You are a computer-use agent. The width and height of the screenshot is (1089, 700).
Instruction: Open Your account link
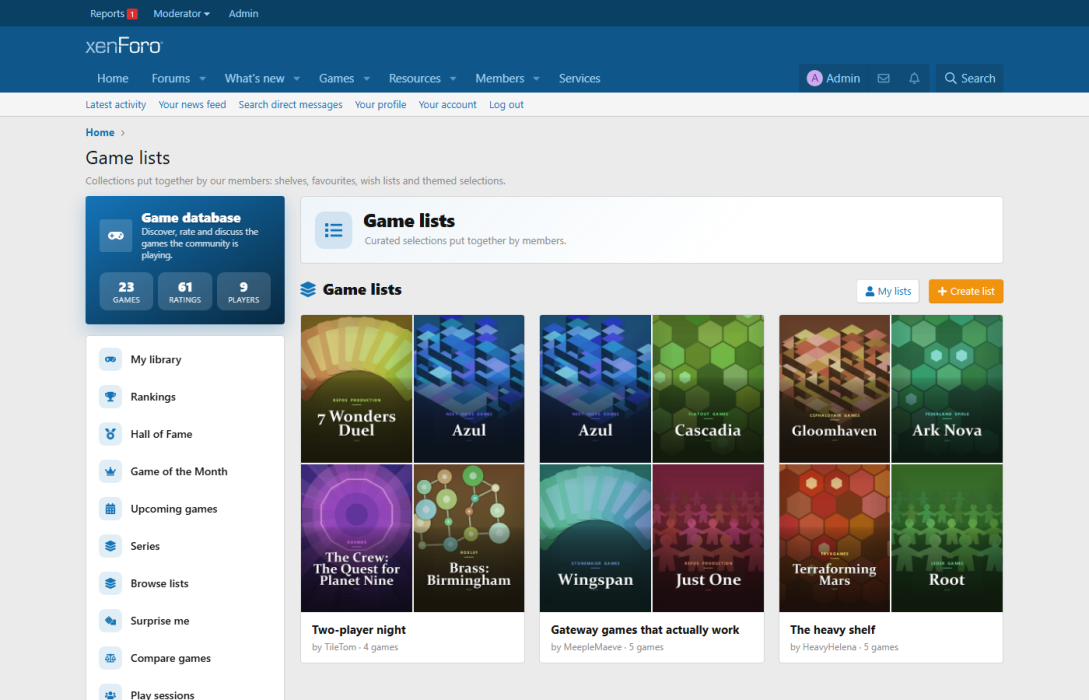click(x=447, y=104)
